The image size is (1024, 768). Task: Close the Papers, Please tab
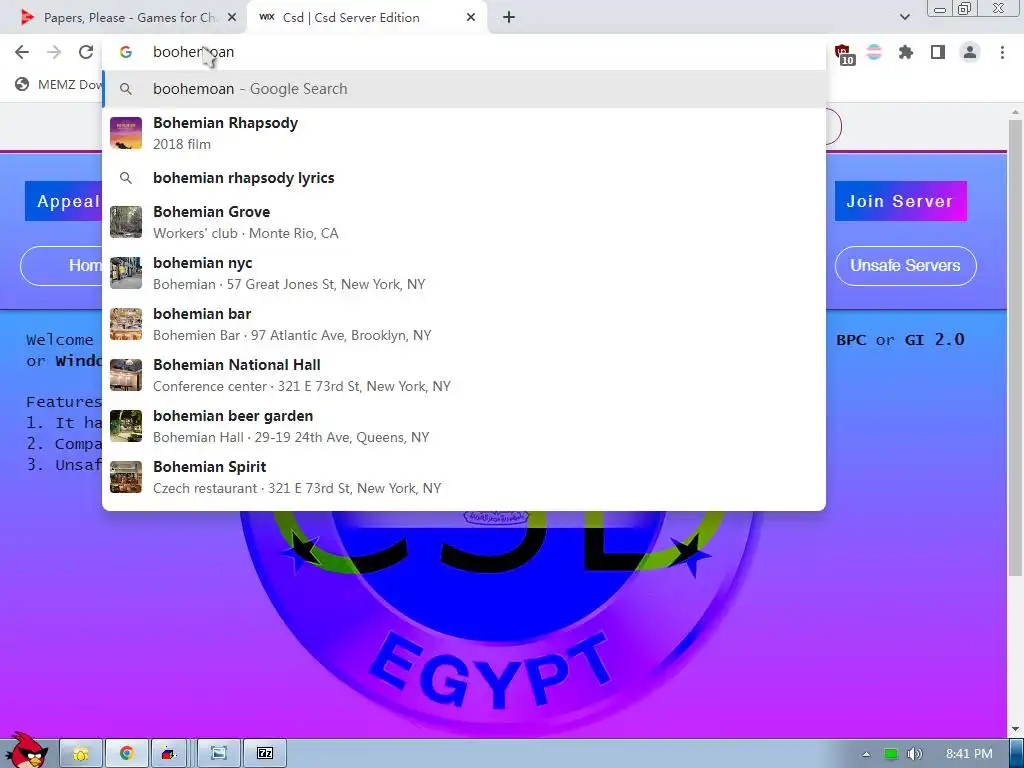pos(232,18)
